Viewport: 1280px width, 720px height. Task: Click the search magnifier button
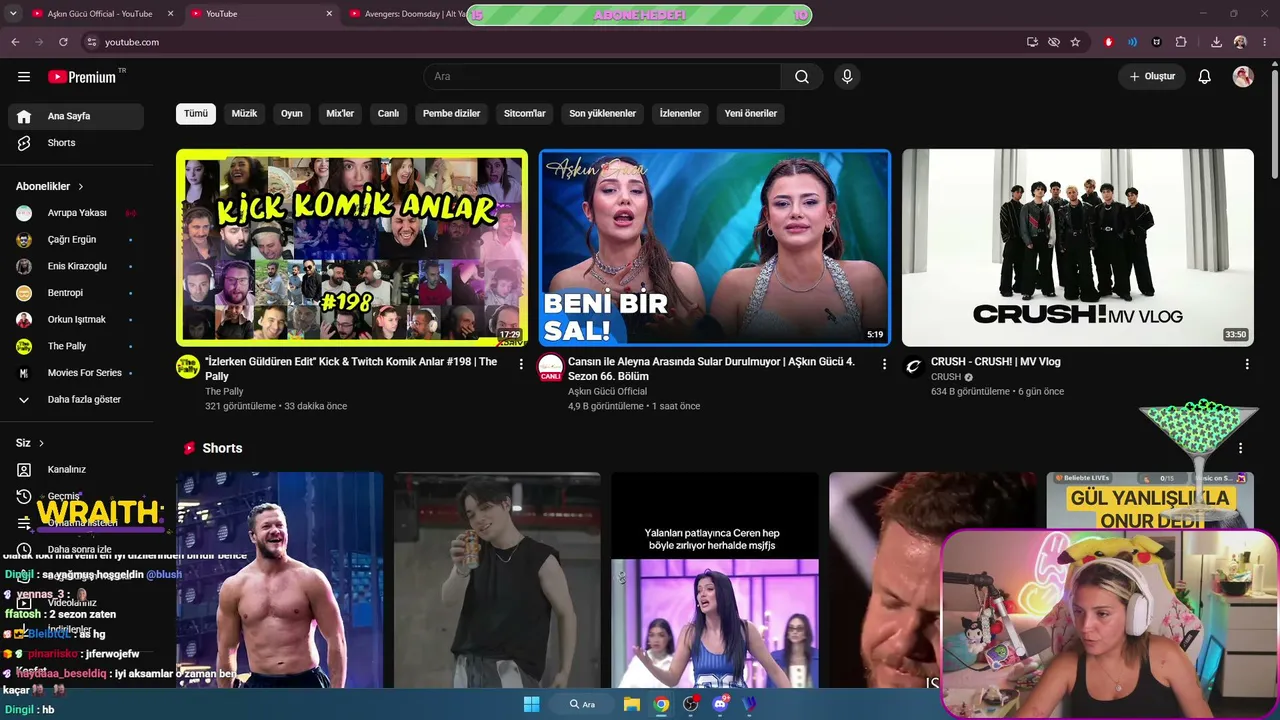point(802,77)
